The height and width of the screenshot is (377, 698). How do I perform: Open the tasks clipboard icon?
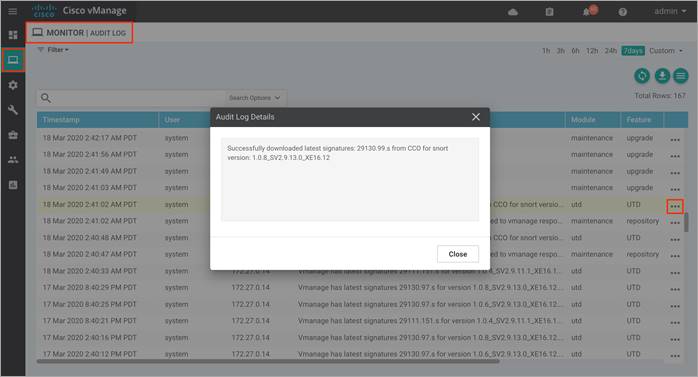coord(549,12)
